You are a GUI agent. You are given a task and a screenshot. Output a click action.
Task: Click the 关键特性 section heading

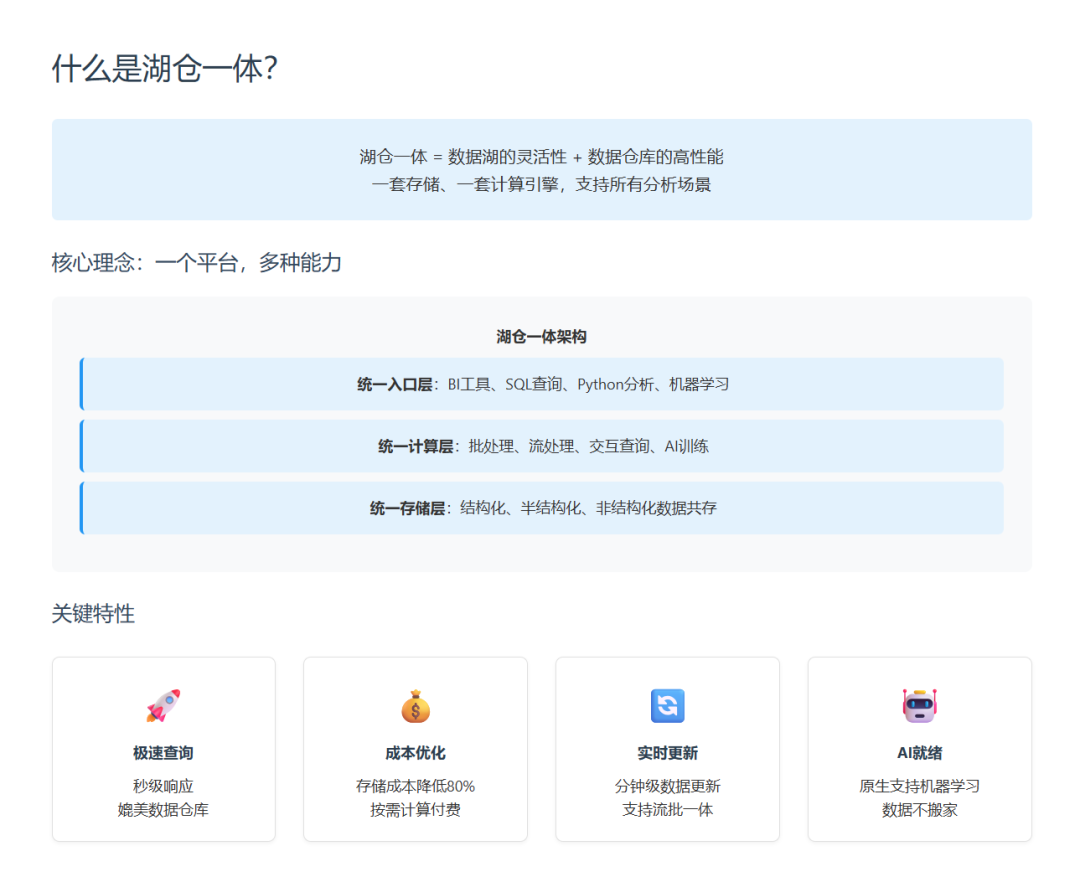tap(93, 613)
